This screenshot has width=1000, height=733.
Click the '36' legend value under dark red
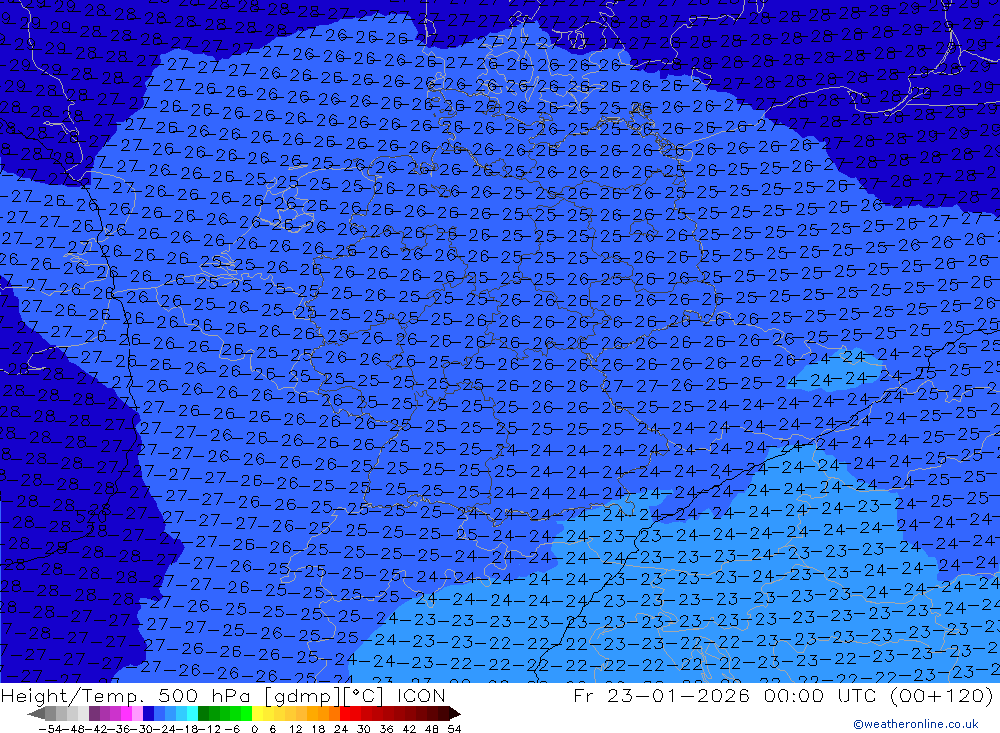point(386,729)
